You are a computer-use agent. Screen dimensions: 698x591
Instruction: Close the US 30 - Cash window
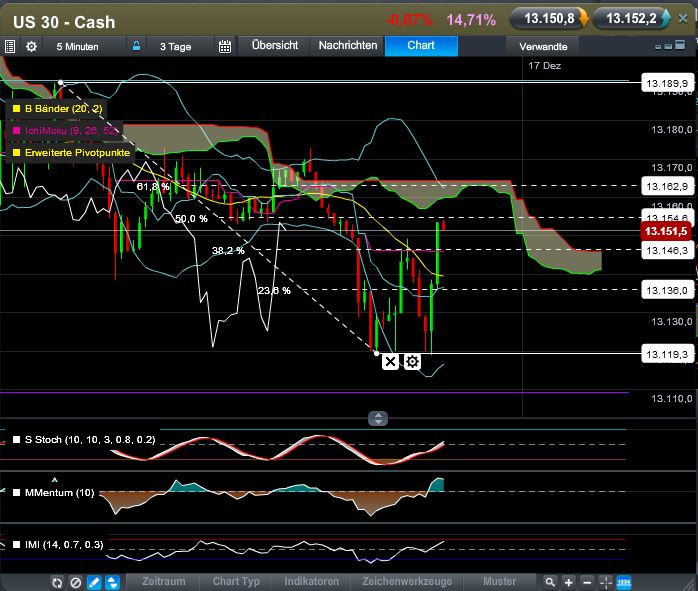683,18
